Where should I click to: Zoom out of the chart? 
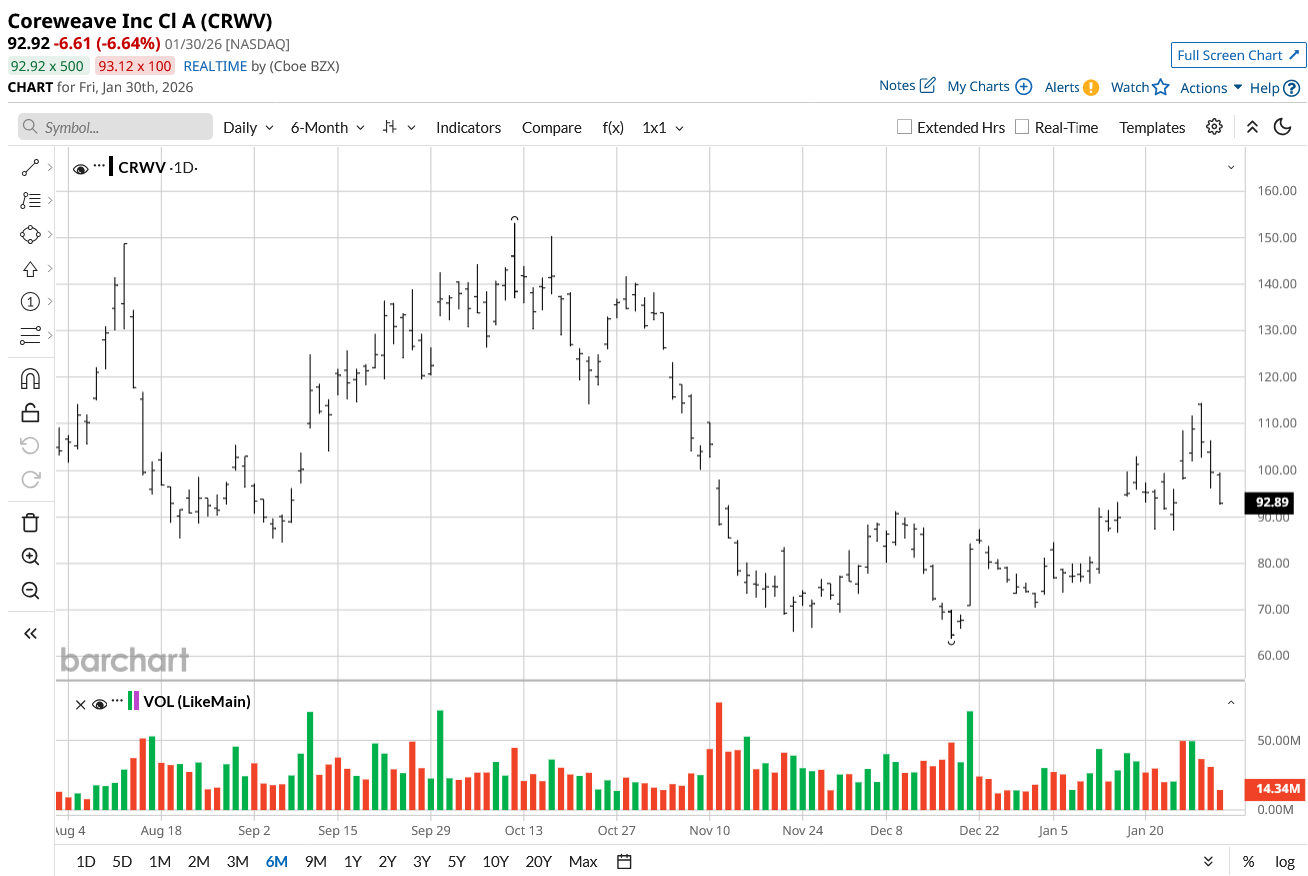(x=30, y=590)
